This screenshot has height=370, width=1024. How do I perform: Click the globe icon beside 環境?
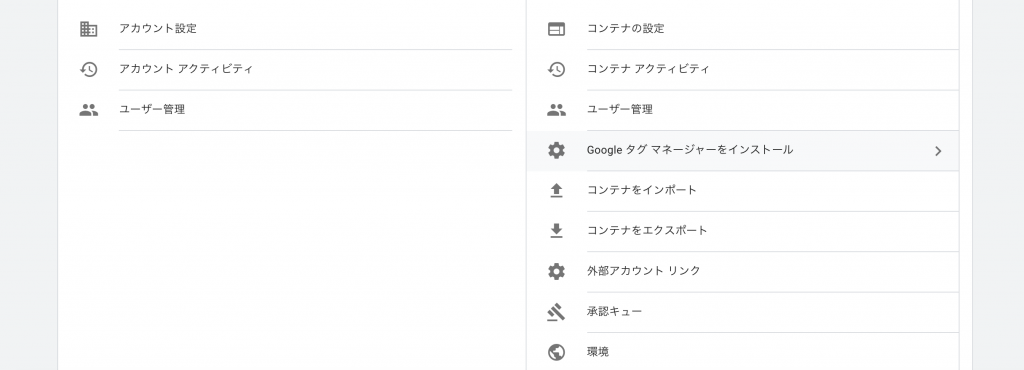pyautogui.click(x=556, y=352)
